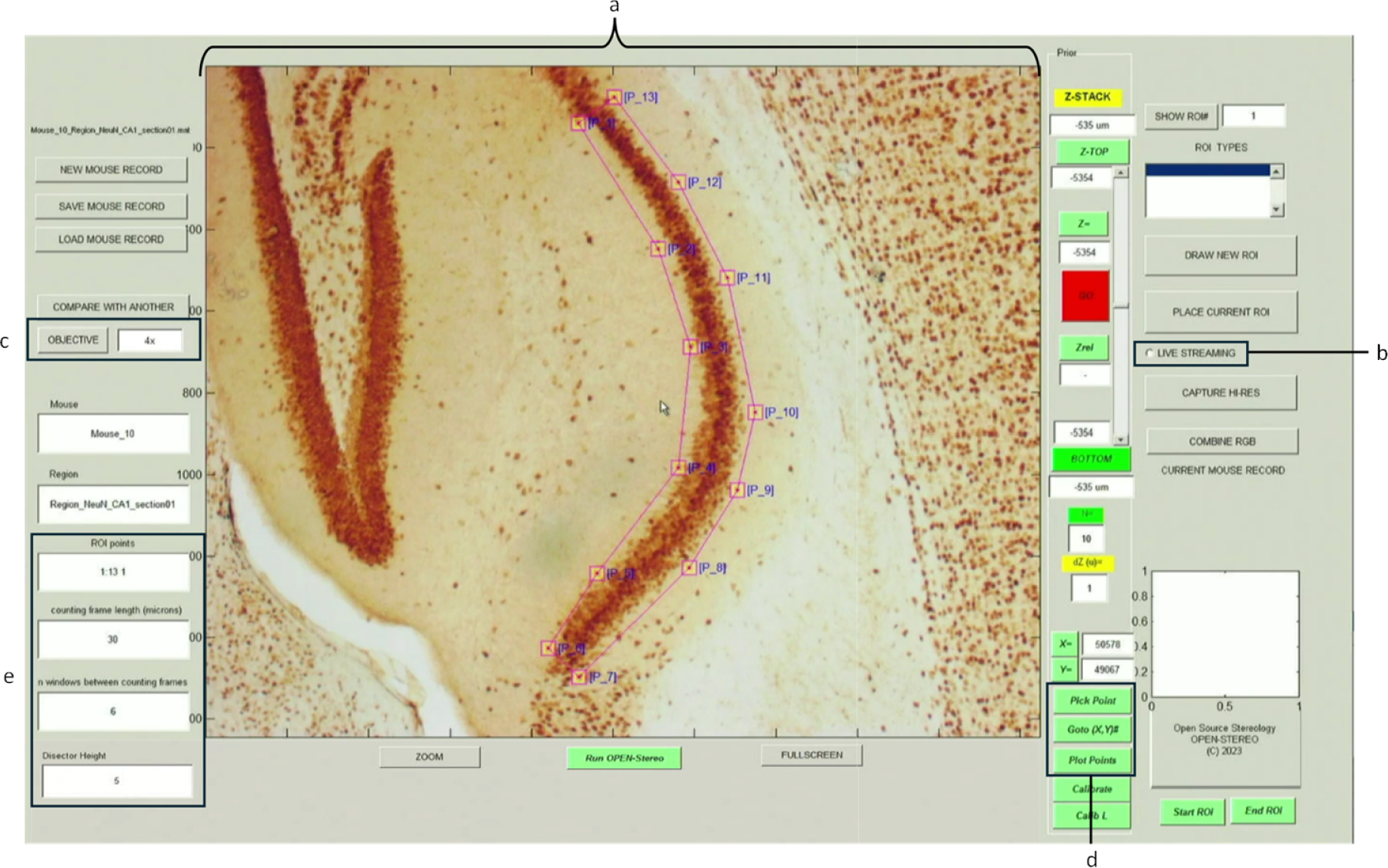This screenshot has width=1388, height=868.
Task: Click the ZOOM button
Action: pos(429,757)
